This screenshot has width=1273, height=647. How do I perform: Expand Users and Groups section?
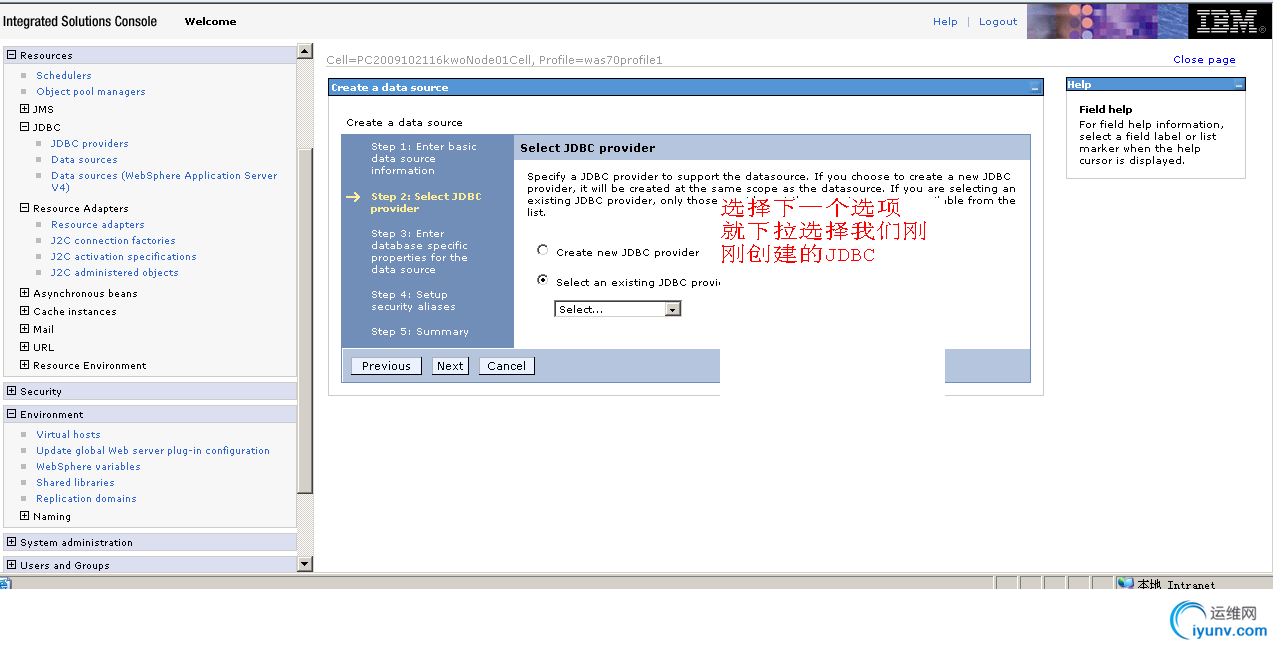click(x=11, y=565)
